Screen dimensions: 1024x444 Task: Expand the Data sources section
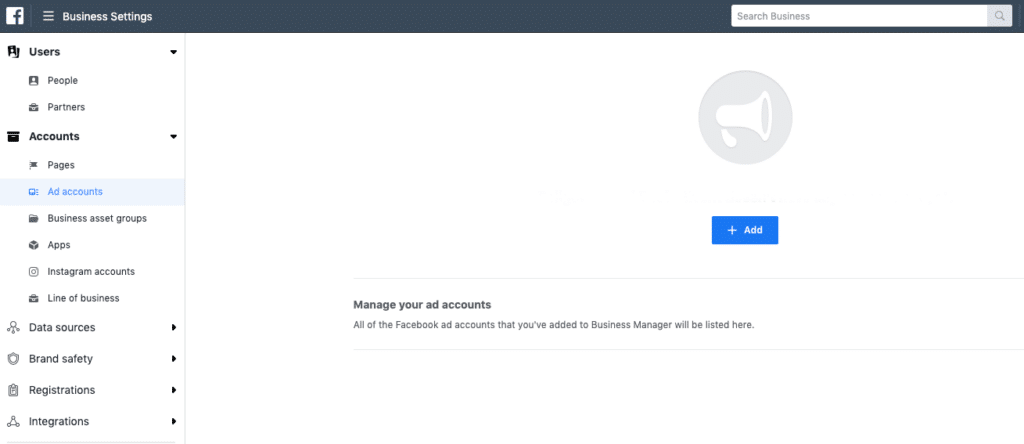pyautogui.click(x=173, y=327)
